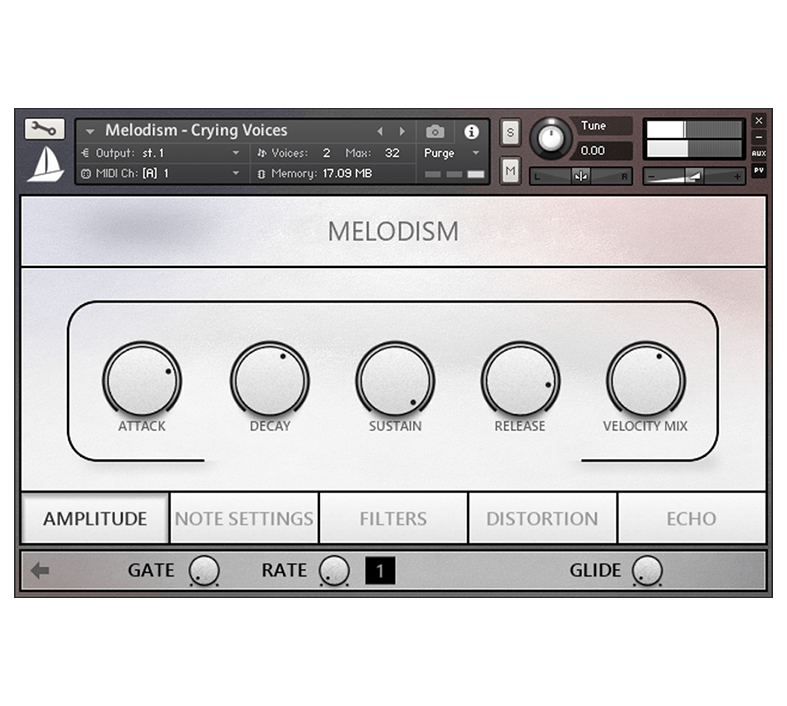Switch to the ECHO tab

[692, 518]
